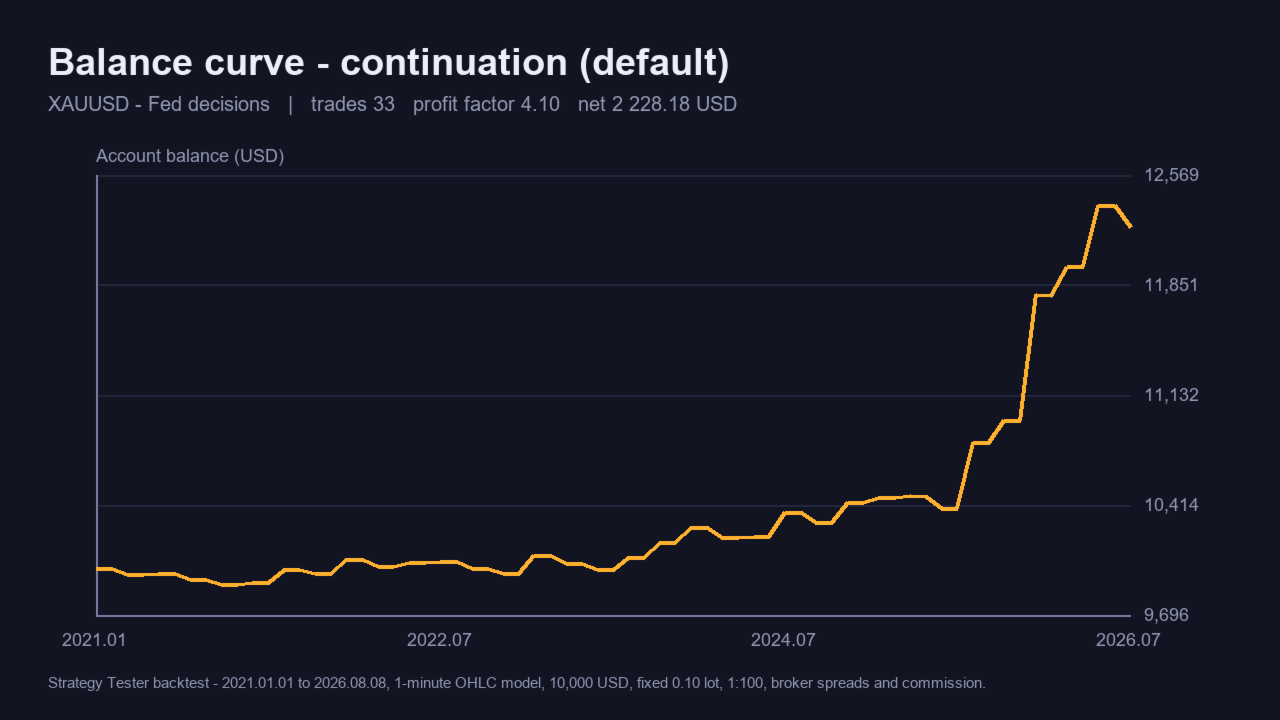Click the 12,569 y-axis label
This screenshot has width=1280, height=720.
click(1171, 176)
